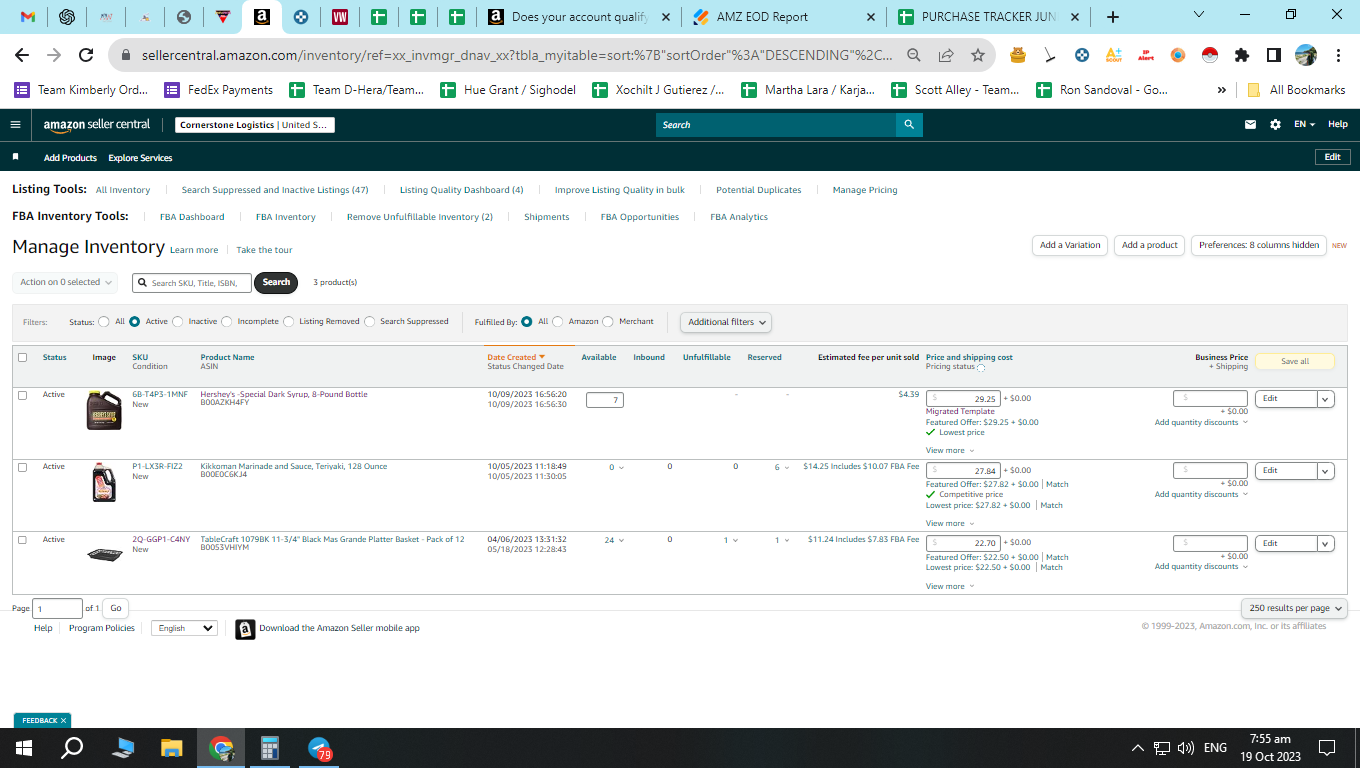Switch to the AMZ EOD Report tab
Viewport: 1360px width, 768px height.
point(786,17)
